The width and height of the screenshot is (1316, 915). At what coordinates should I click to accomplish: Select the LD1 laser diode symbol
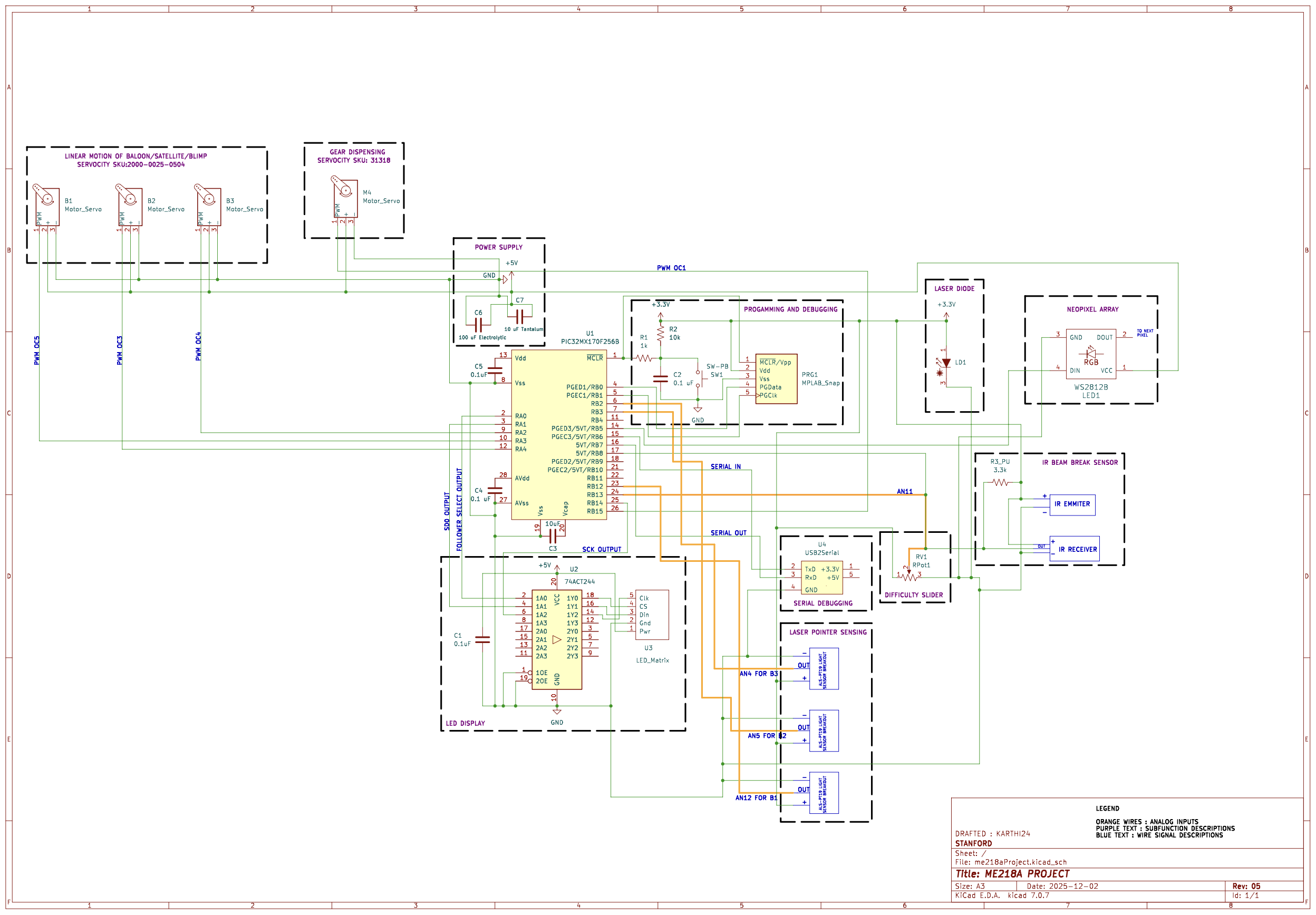(x=946, y=363)
